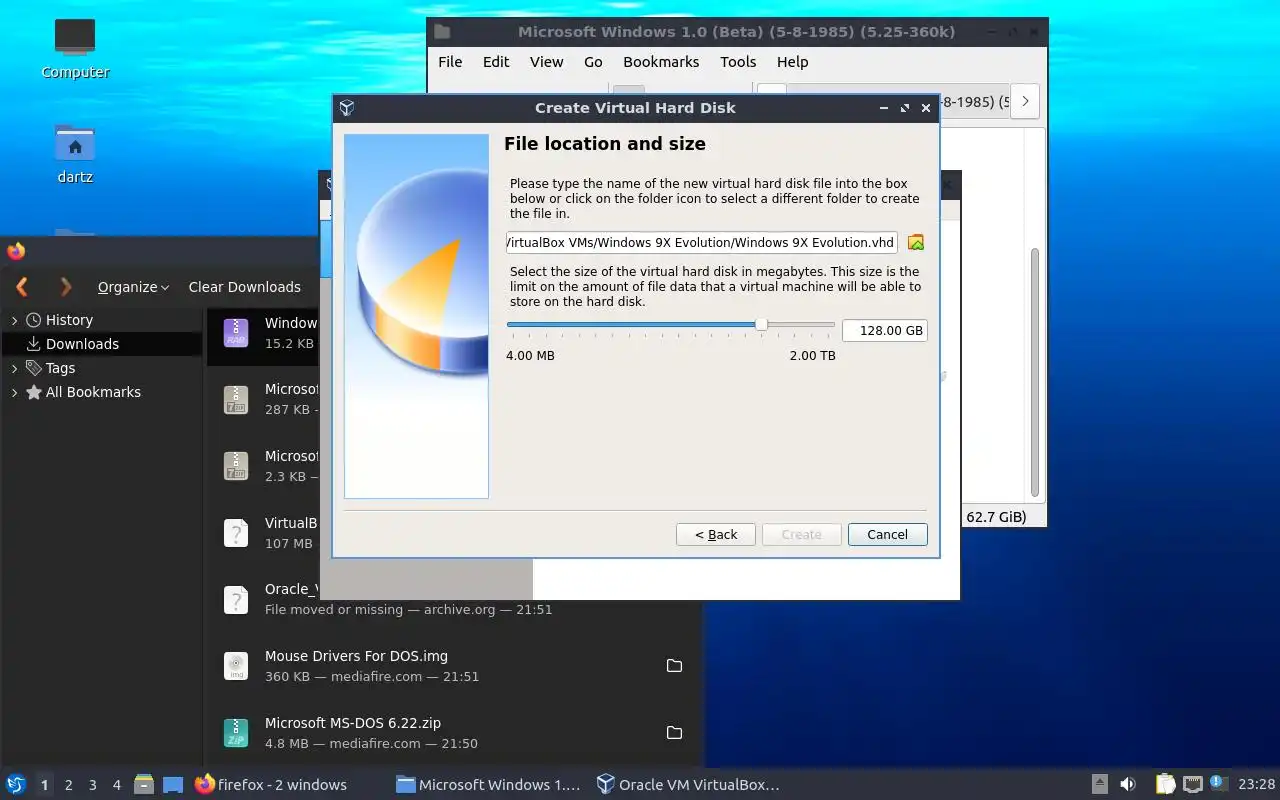Click the virtual hard disk file path field
The height and width of the screenshot is (800, 1280).
(701, 243)
